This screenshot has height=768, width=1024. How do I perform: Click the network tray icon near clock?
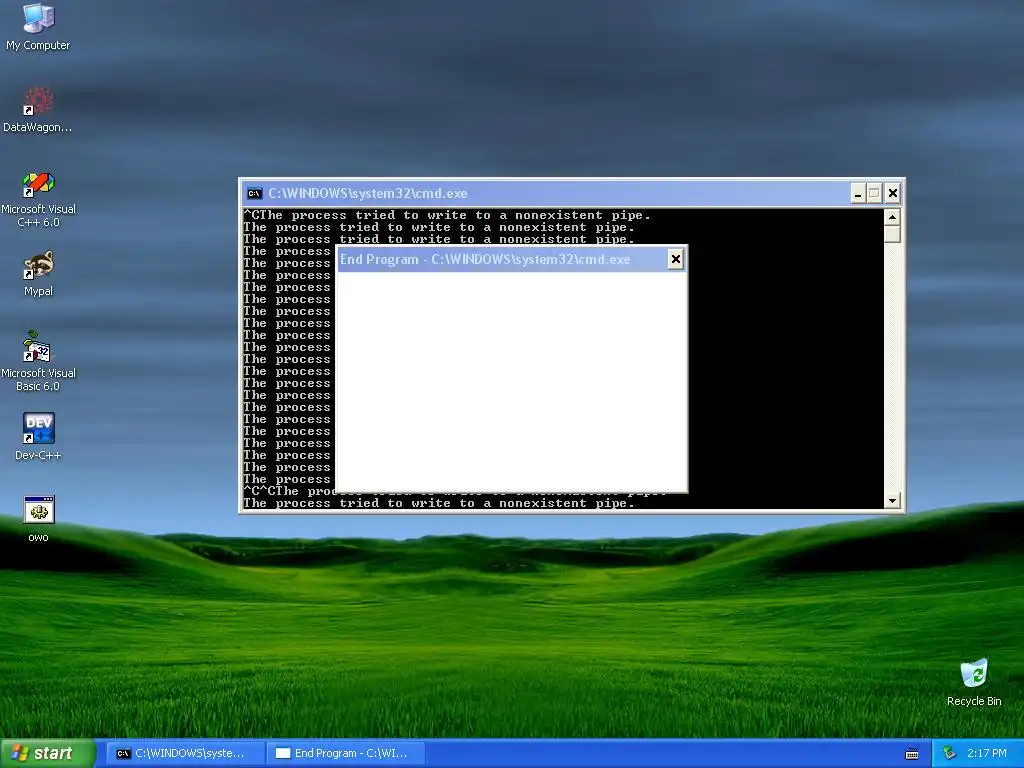click(949, 753)
